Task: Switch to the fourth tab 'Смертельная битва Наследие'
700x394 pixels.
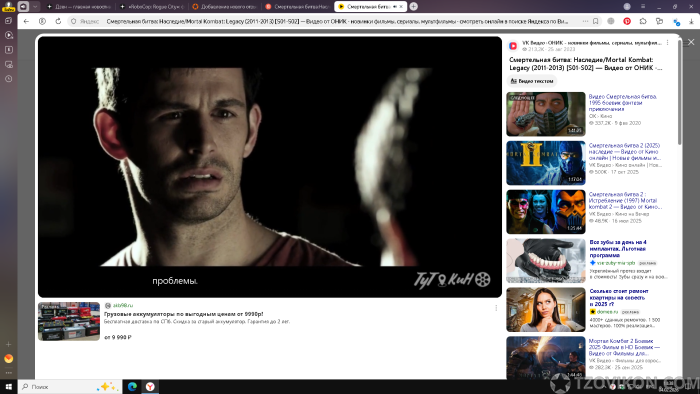Action: 297,7
